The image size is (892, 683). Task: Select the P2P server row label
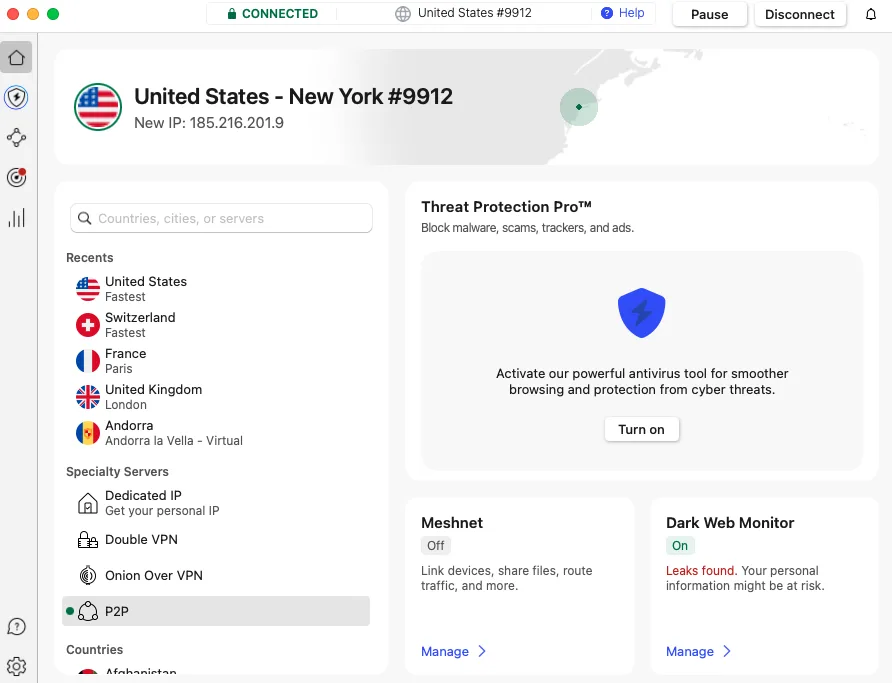pyautogui.click(x=117, y=611)
